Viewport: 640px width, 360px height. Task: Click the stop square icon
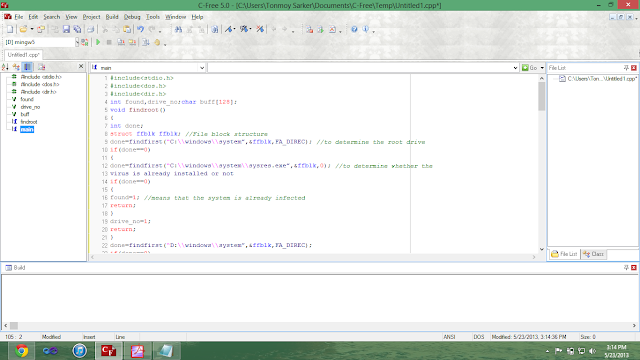click(x=109, y=42)
